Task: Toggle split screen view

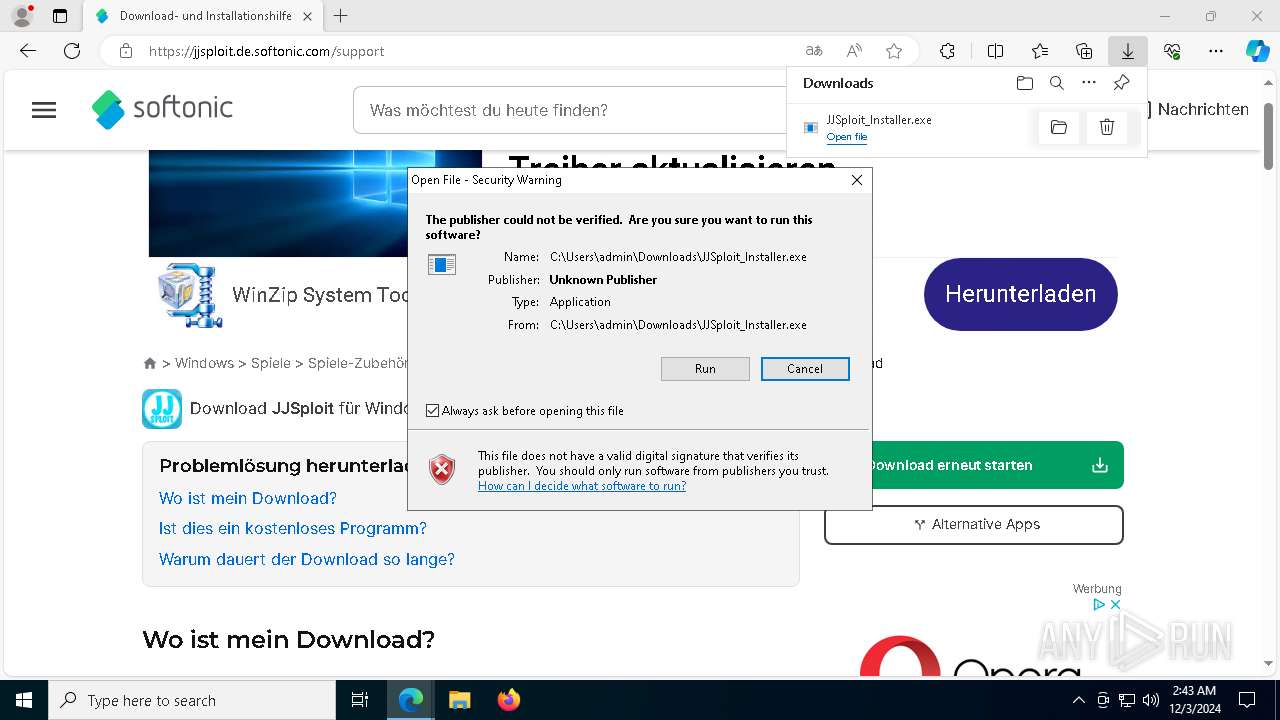Action: coord(995,51)
